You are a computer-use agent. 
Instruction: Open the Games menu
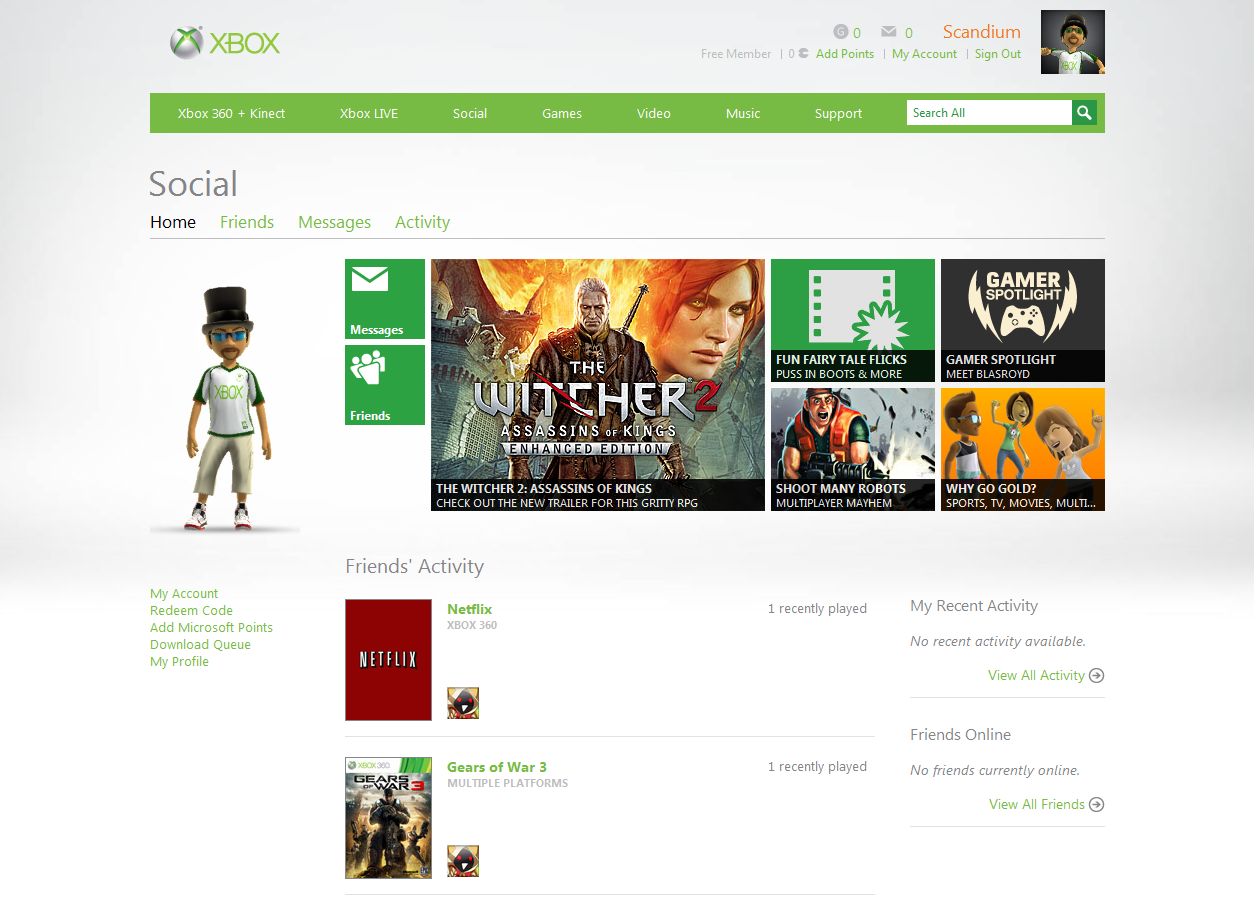click(562, 113)
